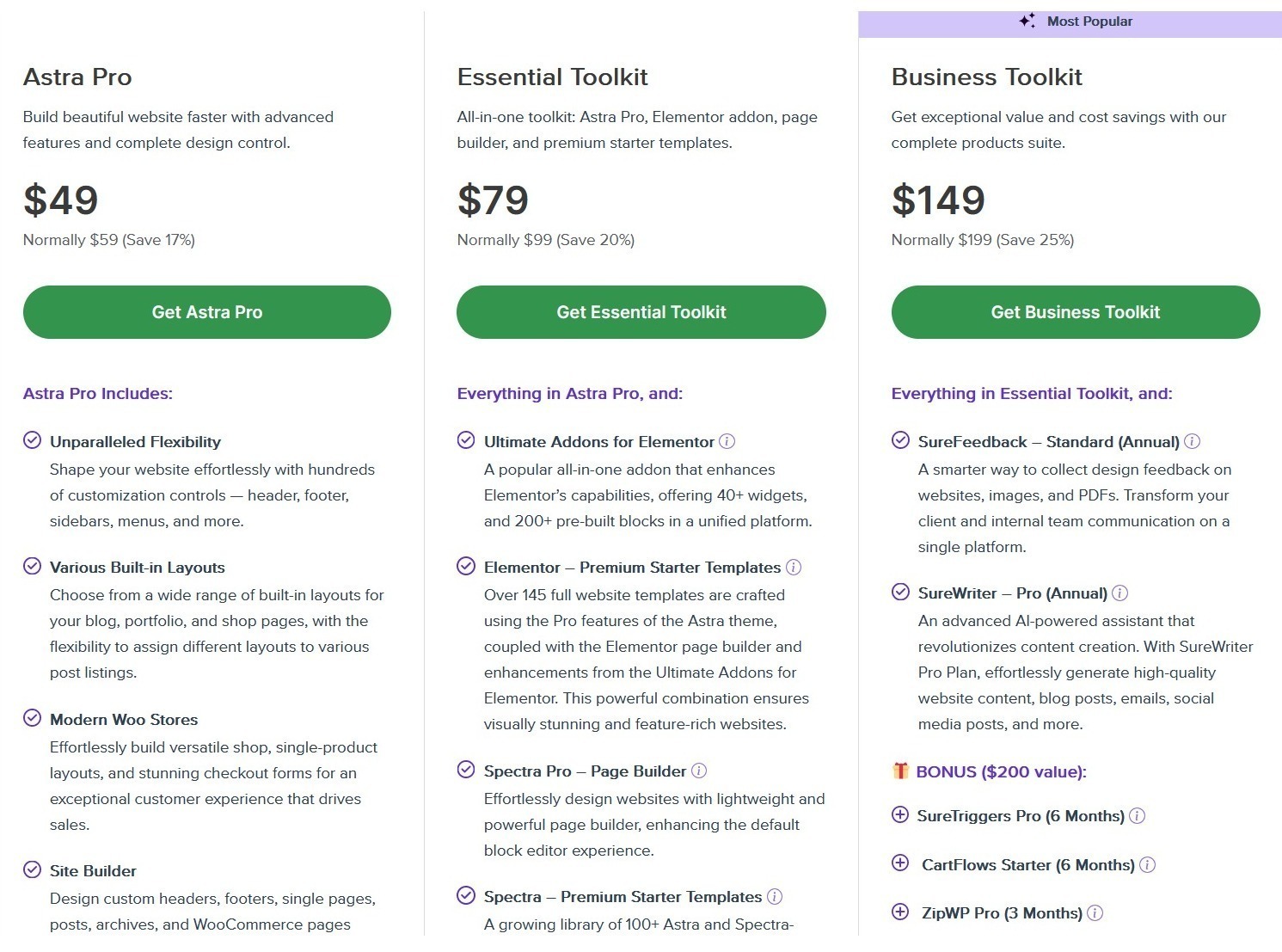The width and height of the screenshot is (1282, 952).
Task: Click the Get Astra Pro button
Action: pos(207,312)
